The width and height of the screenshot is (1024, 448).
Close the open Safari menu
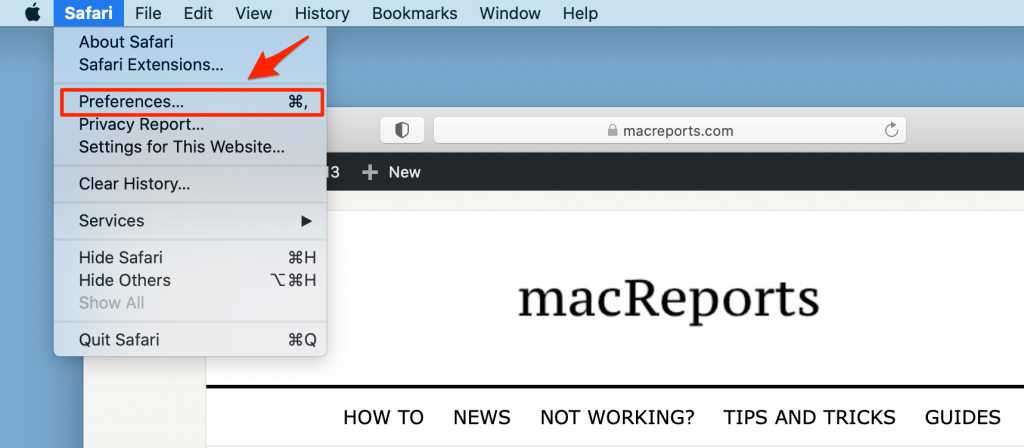click(x=88, y=13)
